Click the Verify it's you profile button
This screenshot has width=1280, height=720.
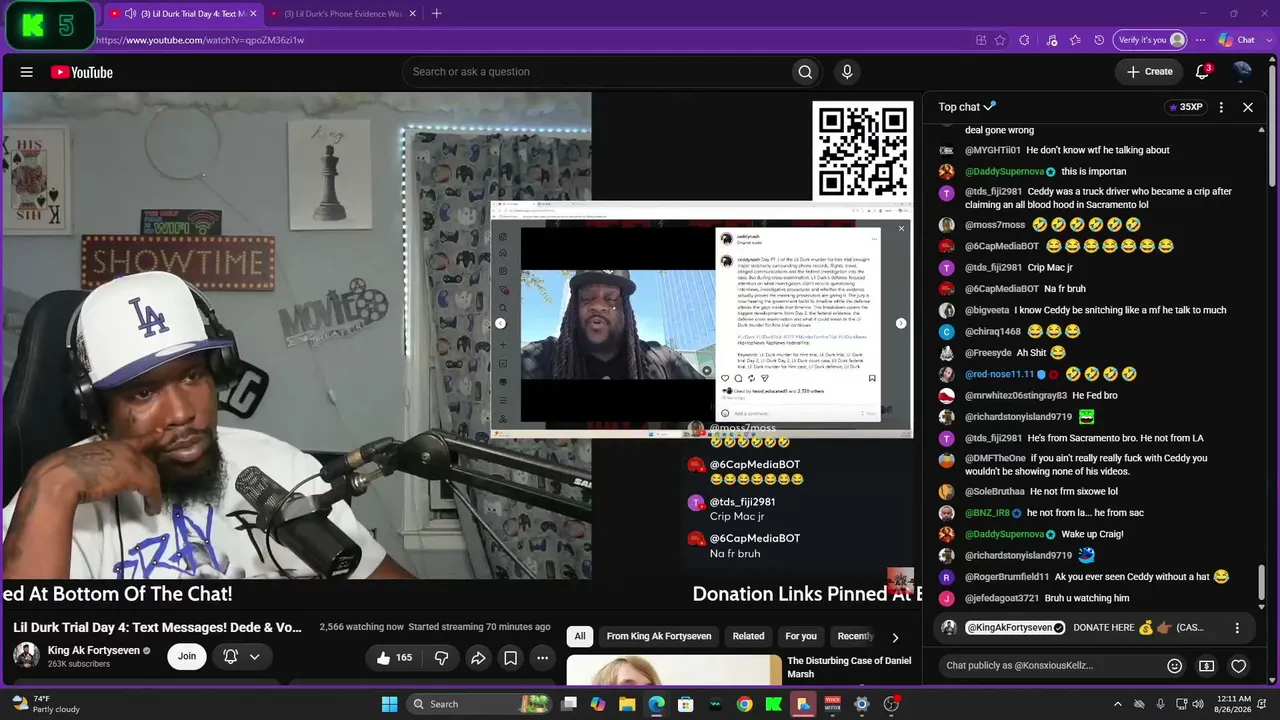click(x=1150, y=40)
